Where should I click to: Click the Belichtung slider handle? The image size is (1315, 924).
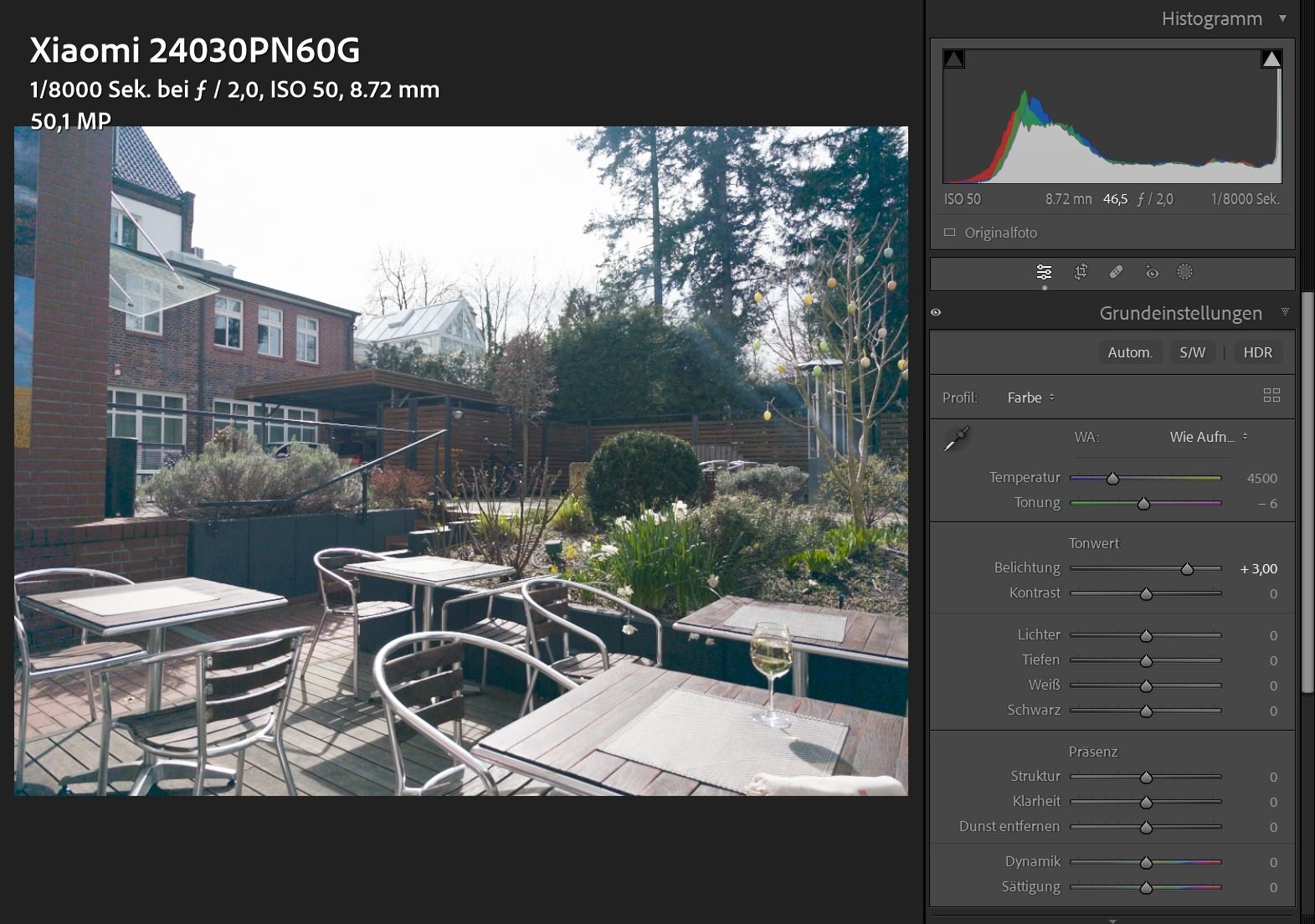click(x=1187, y=569)
